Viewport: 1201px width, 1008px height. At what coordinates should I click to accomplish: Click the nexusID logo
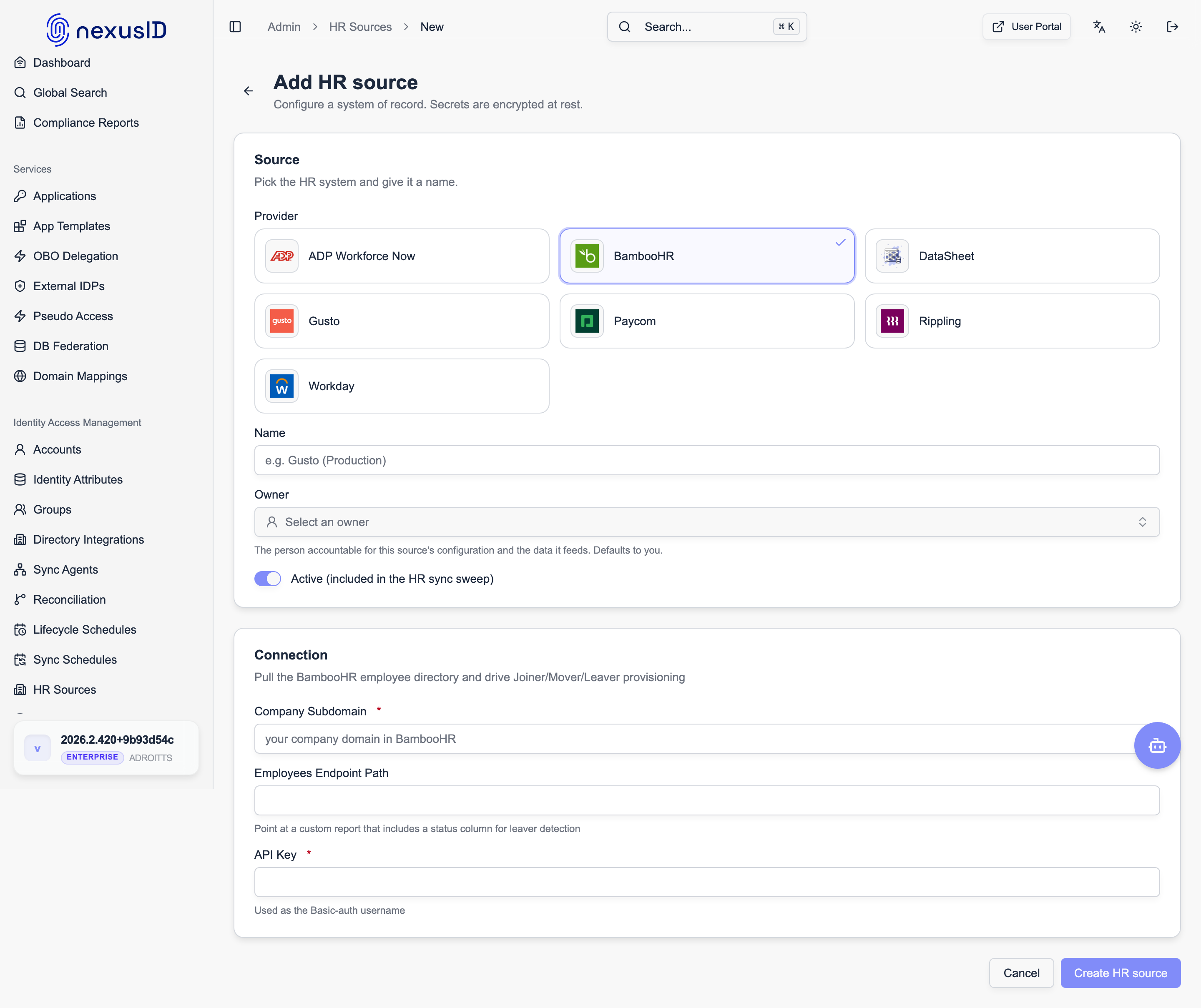pyautogui.click(x=106, y=29)
